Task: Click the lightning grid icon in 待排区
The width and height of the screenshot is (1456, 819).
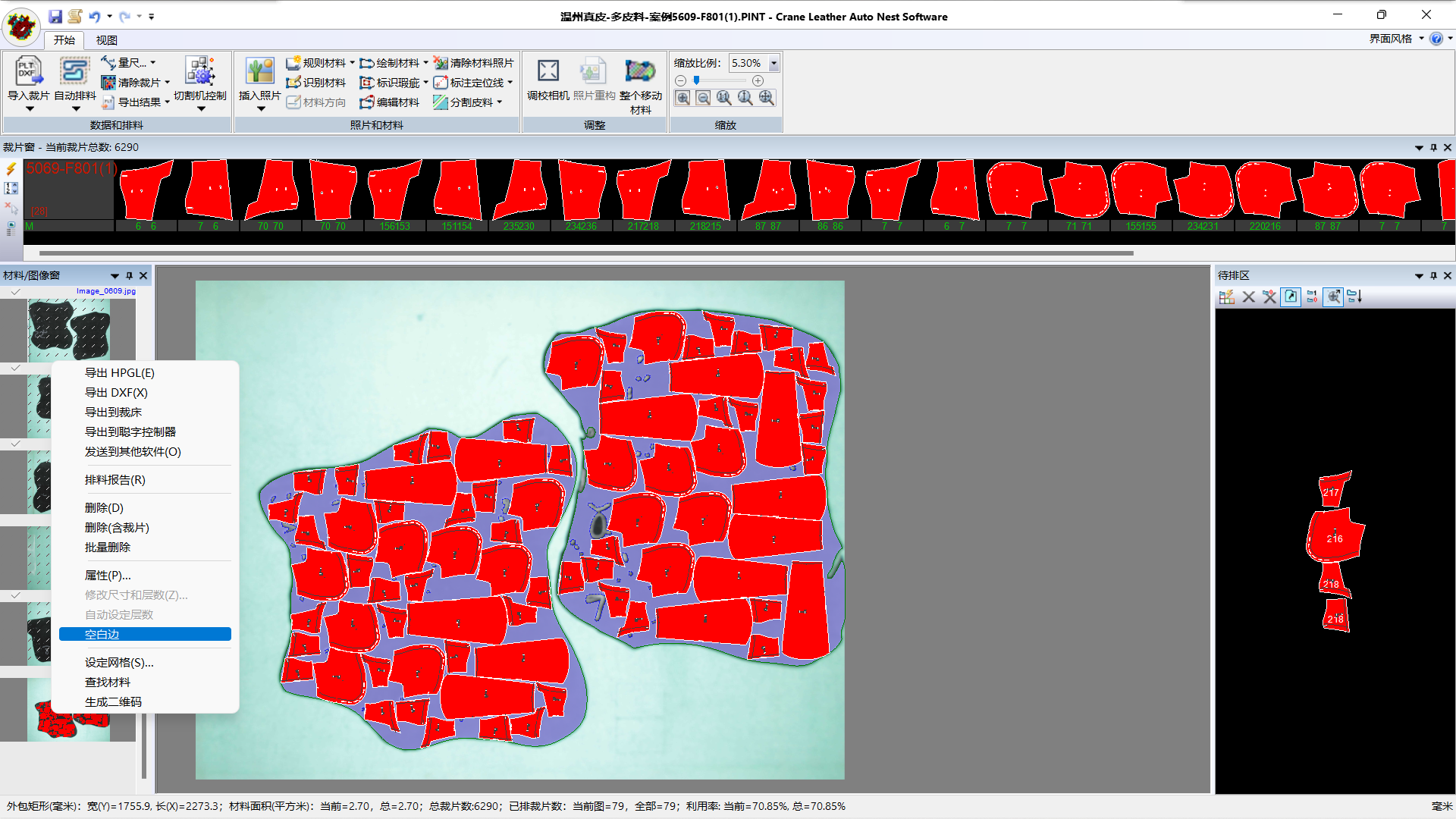Action: [x=1226, y=297]
